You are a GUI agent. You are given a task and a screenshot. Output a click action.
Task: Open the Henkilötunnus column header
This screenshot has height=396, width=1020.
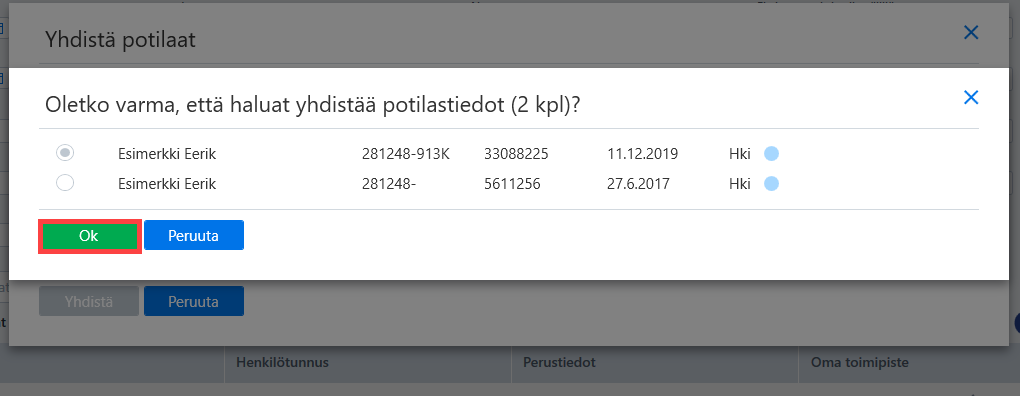click(x=282, y=363)
